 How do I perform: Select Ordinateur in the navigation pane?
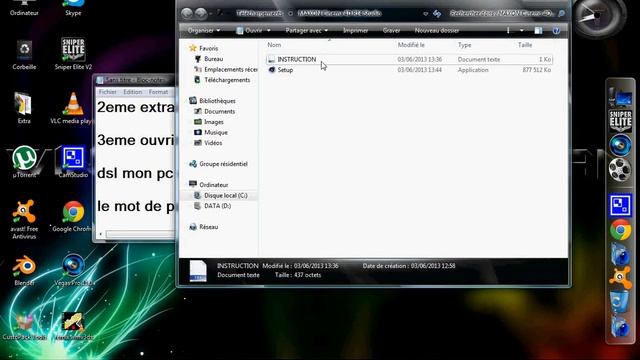[209, 185]
